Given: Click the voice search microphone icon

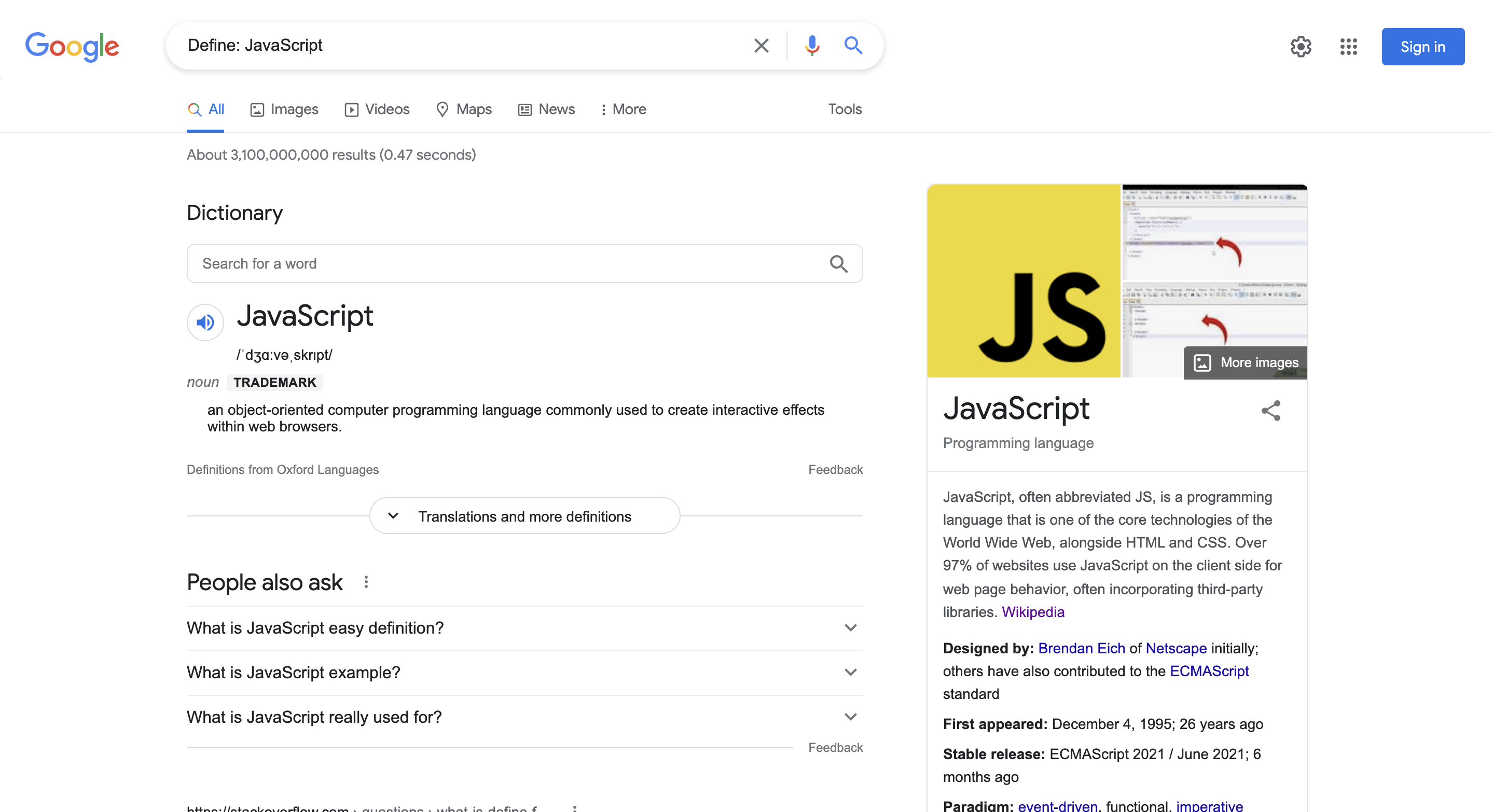Looking at the screenshot, I should click(x=811, y=46).
